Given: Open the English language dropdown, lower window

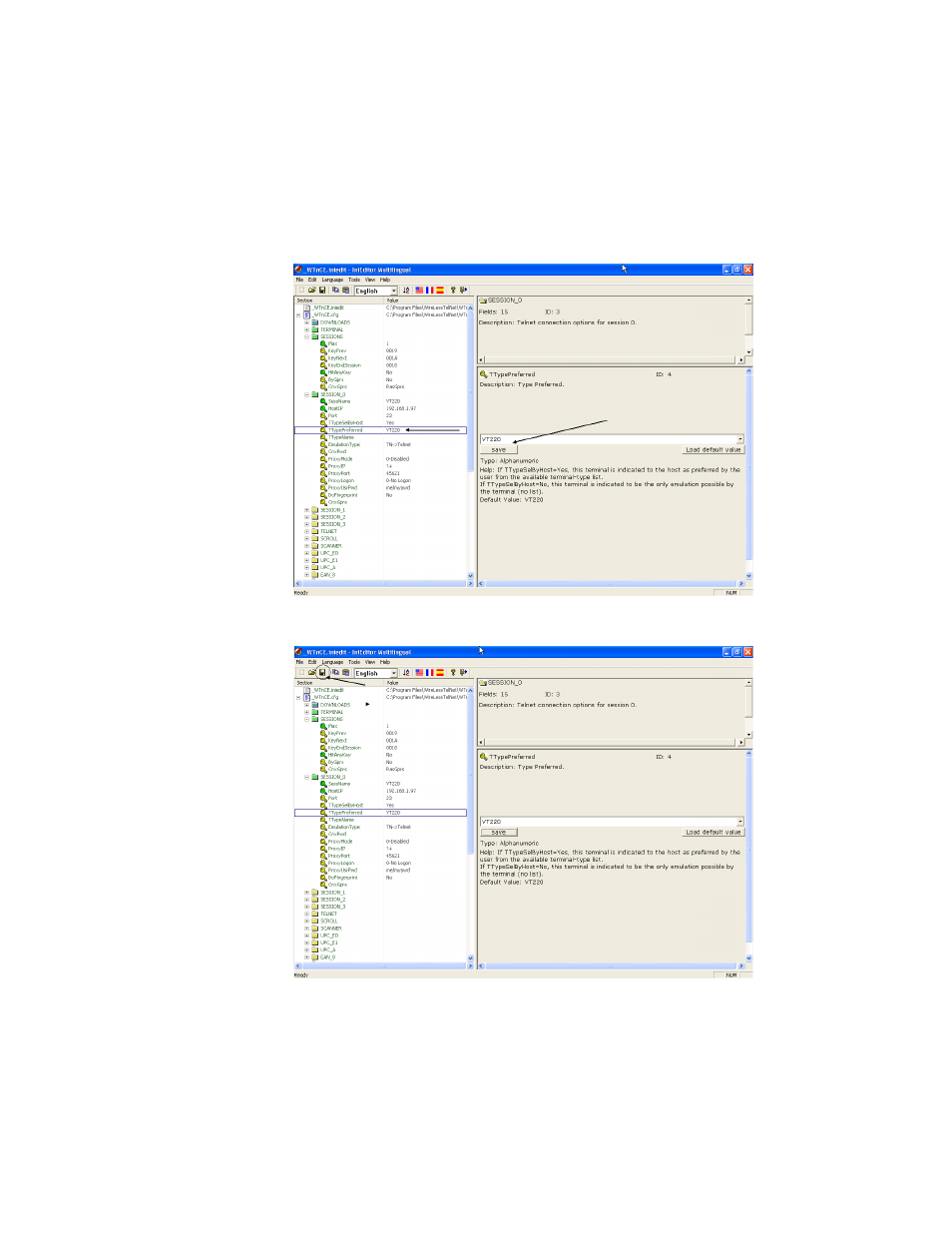Looking at the screenshot, I should coord(394,673).
